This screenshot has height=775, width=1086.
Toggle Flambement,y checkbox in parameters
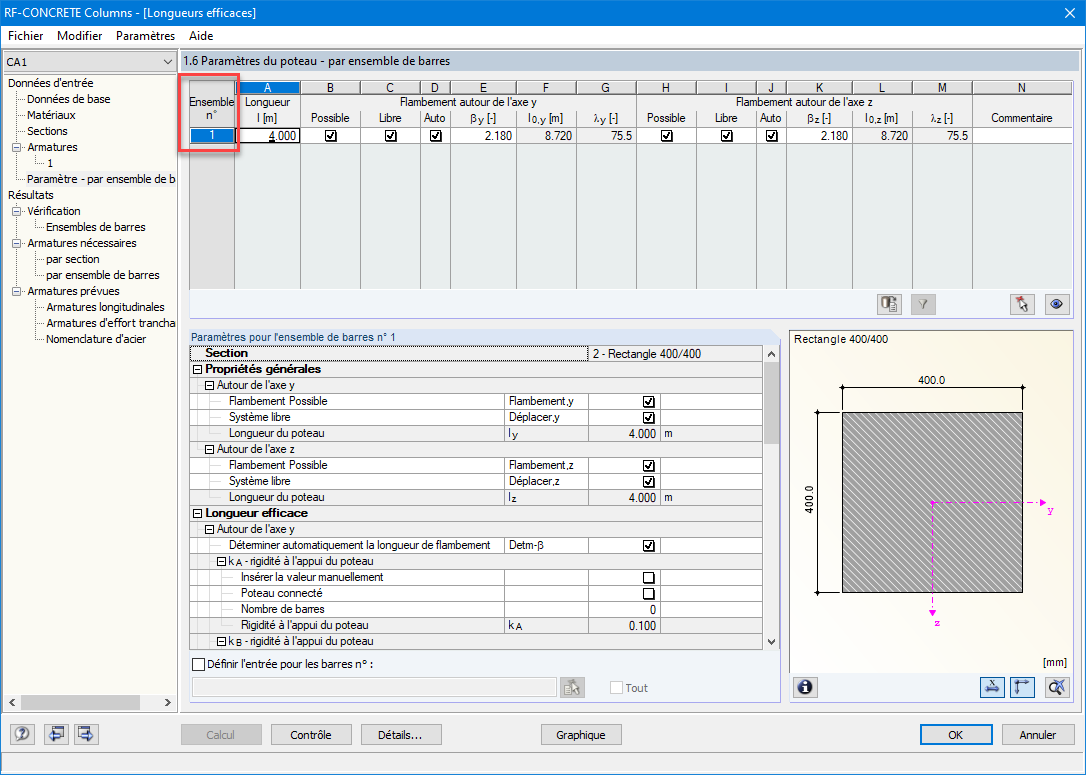coord(648,402)
